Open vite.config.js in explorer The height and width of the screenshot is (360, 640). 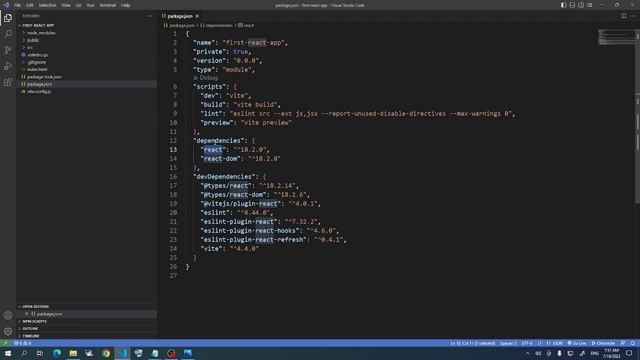pos(39,91)
